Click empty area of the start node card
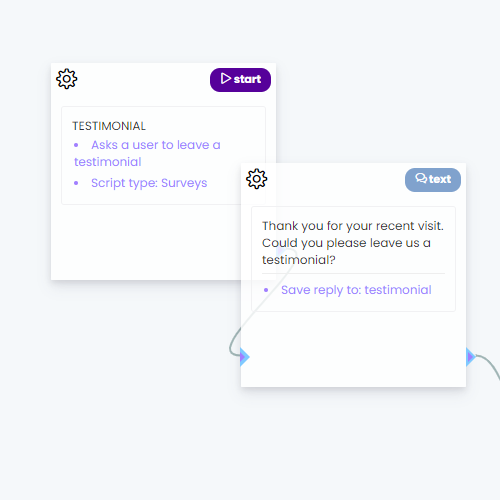Screen dimensions: 500x500 pos(143,243)
